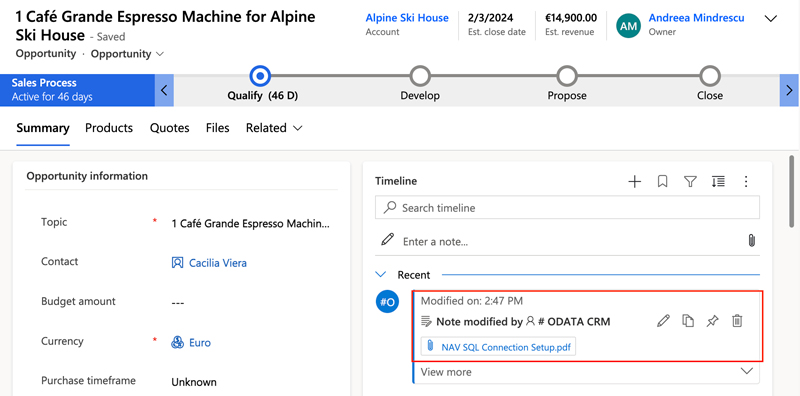
Task: Select the Develop stage circle
Action: (x=420, y=76)
